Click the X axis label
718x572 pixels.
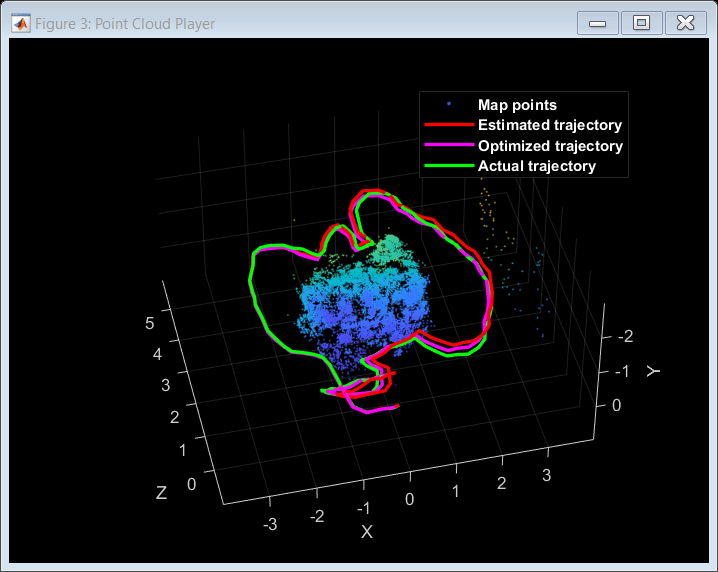(367, 532)
